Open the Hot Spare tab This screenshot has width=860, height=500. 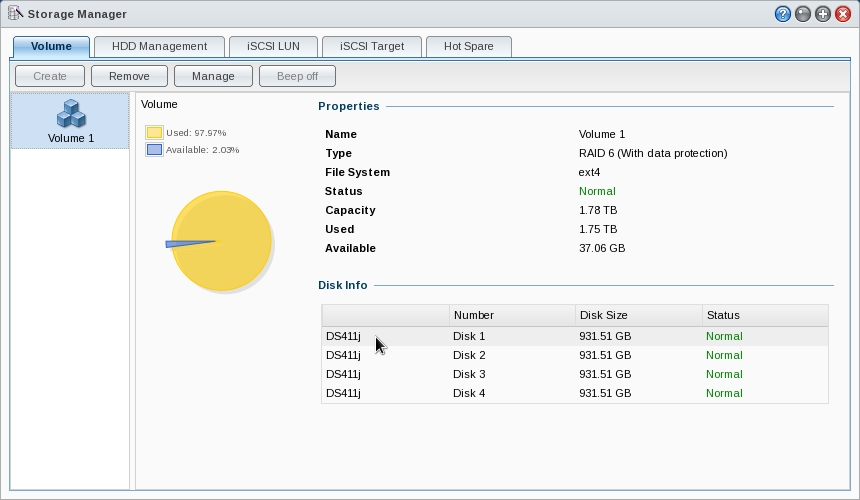[468, 47]
